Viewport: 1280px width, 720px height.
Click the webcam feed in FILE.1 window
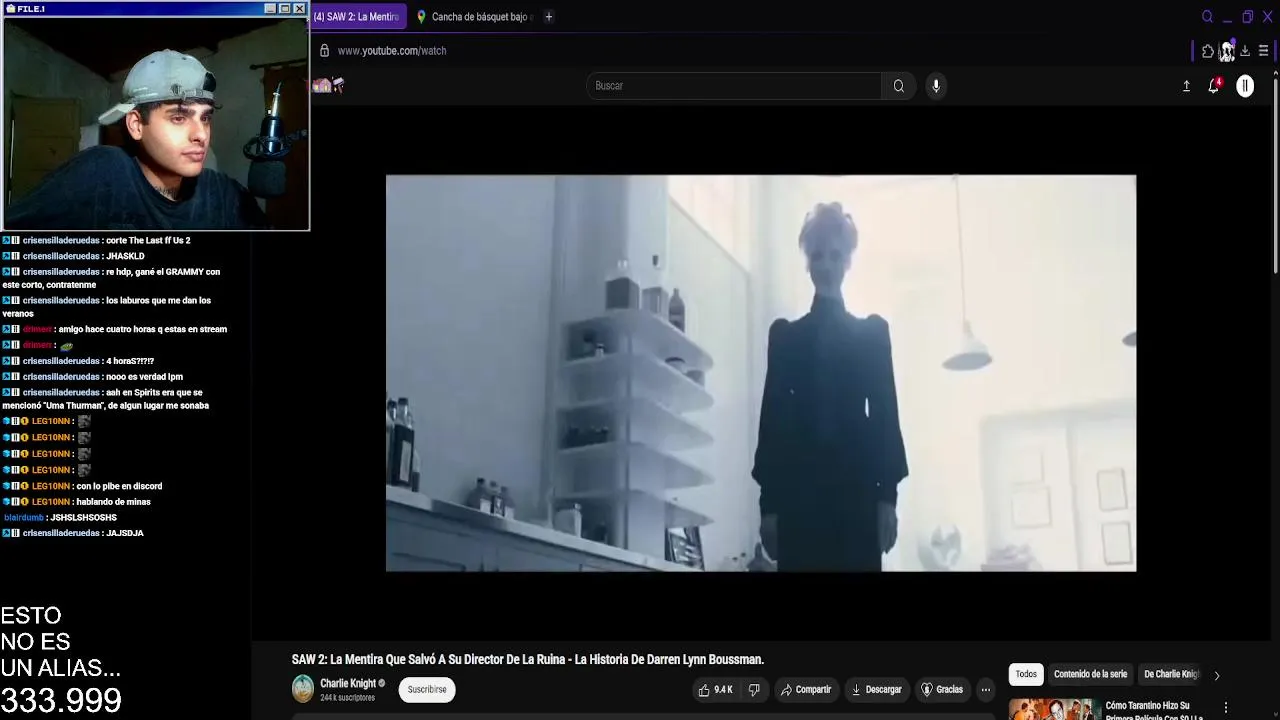coord(155,123)
